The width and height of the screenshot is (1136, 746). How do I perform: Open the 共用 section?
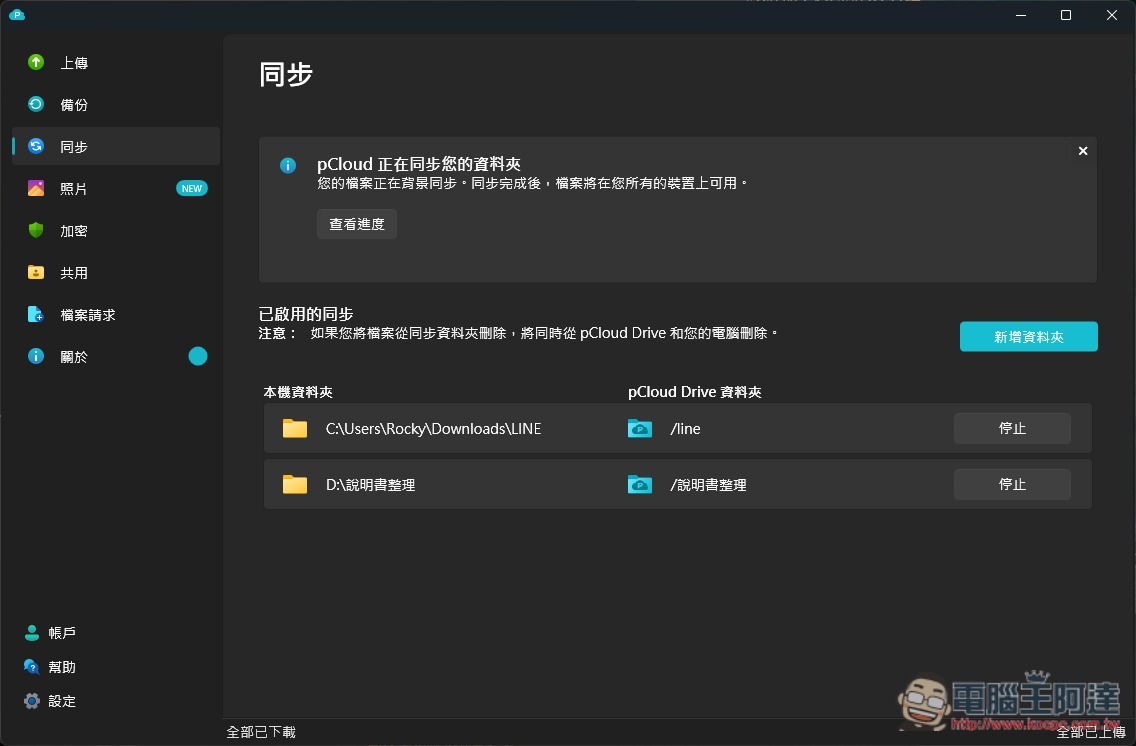tap(116, 273)
